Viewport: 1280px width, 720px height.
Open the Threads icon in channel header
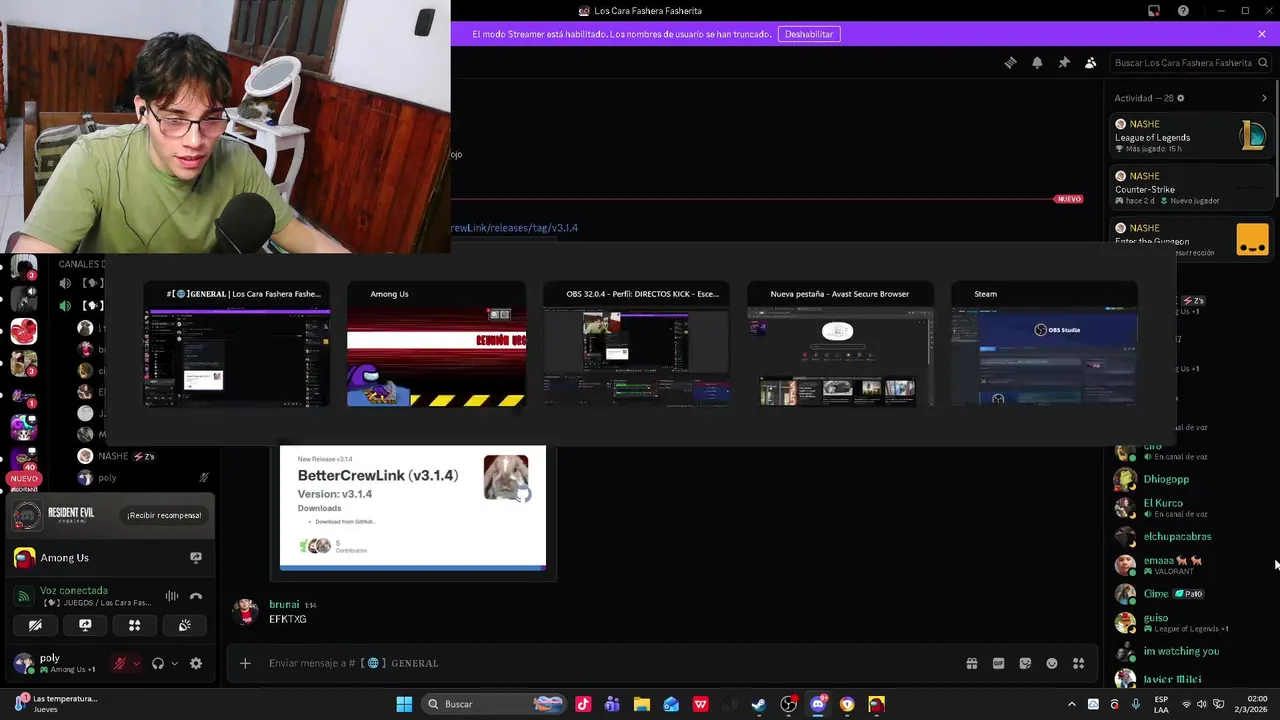1010,62
